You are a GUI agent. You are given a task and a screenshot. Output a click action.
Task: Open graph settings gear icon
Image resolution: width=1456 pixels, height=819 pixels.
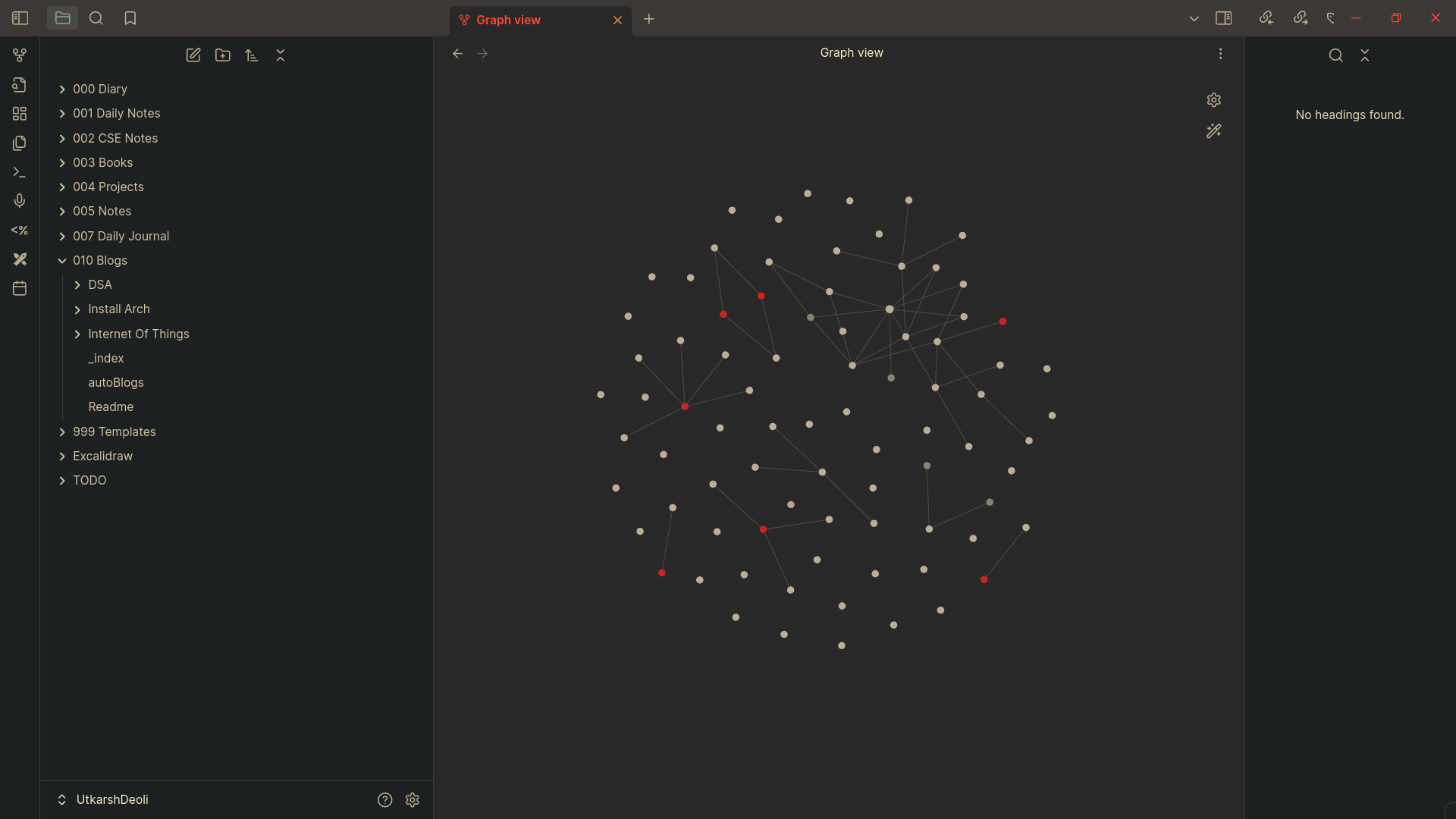(x=1213, y=100)
